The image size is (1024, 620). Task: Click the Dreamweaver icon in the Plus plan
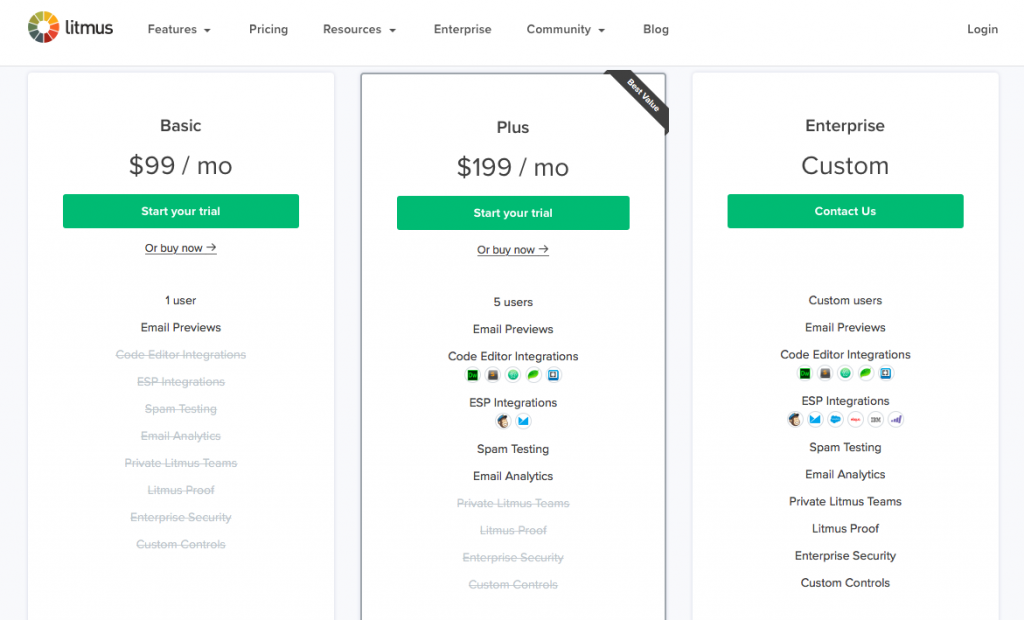472,375
